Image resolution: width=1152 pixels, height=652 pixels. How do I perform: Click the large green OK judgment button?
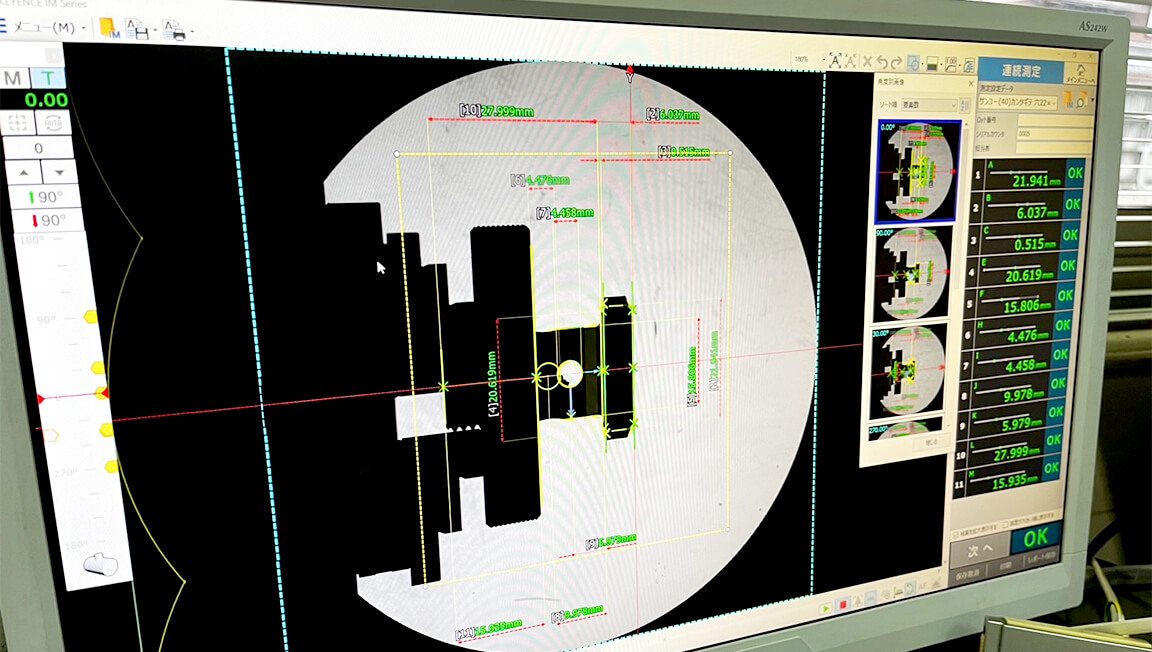point(1035,539)
